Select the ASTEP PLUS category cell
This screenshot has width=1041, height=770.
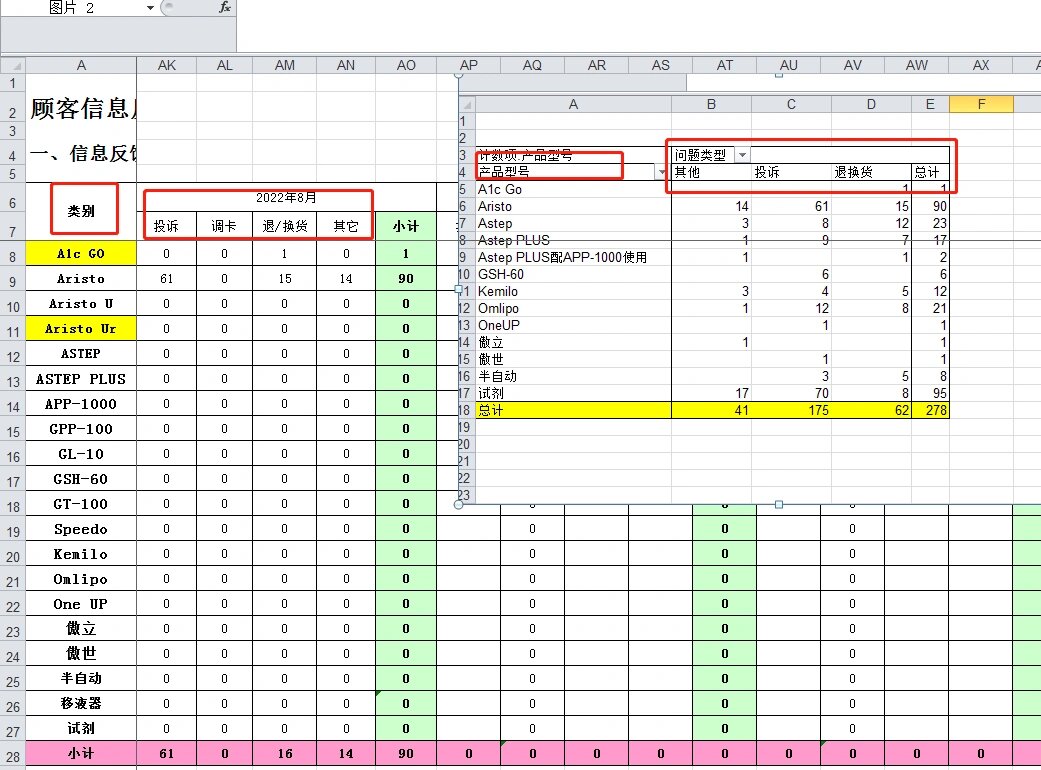[81, 379]
